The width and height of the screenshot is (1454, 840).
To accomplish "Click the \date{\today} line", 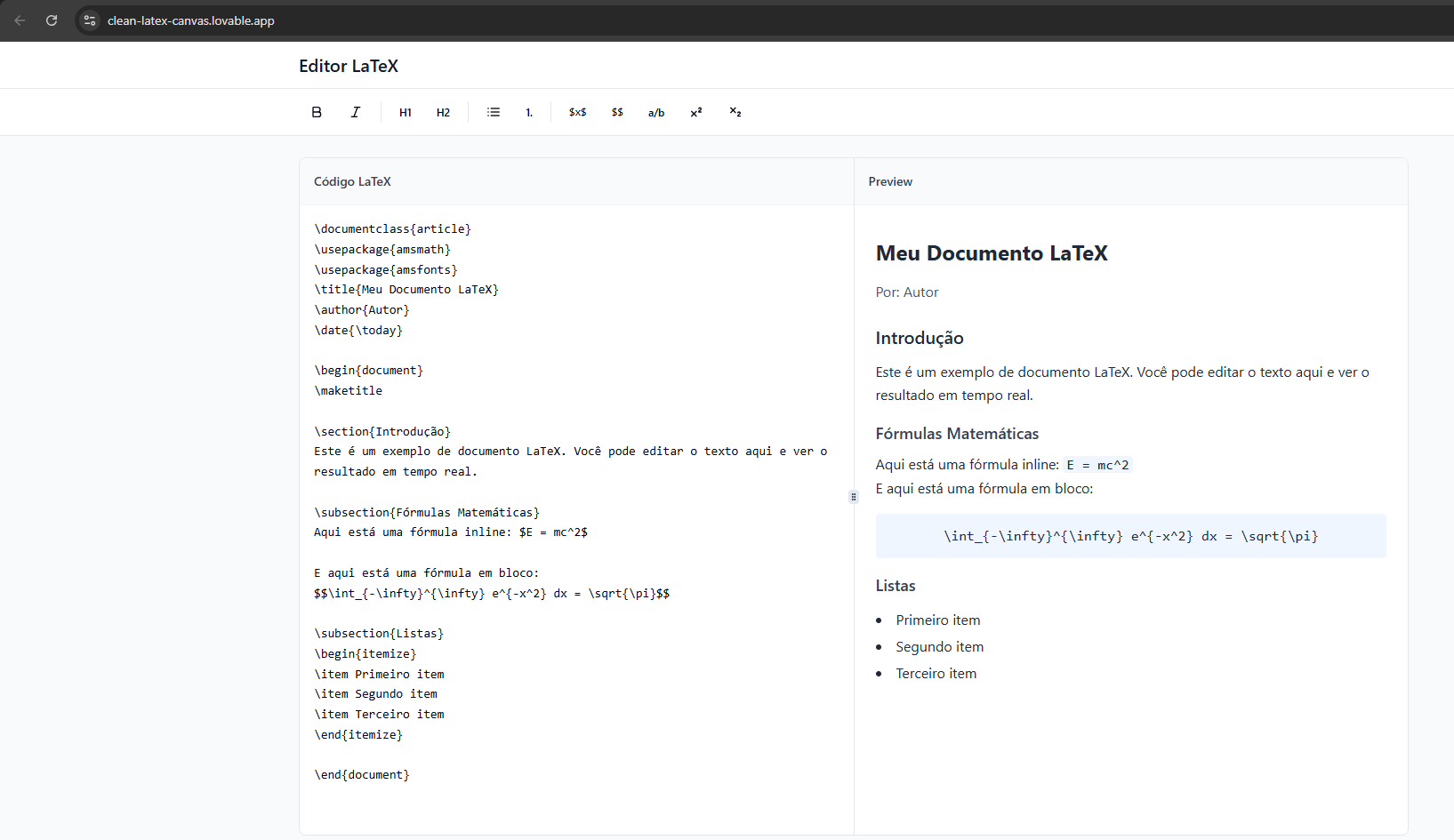I will point(358,331).
